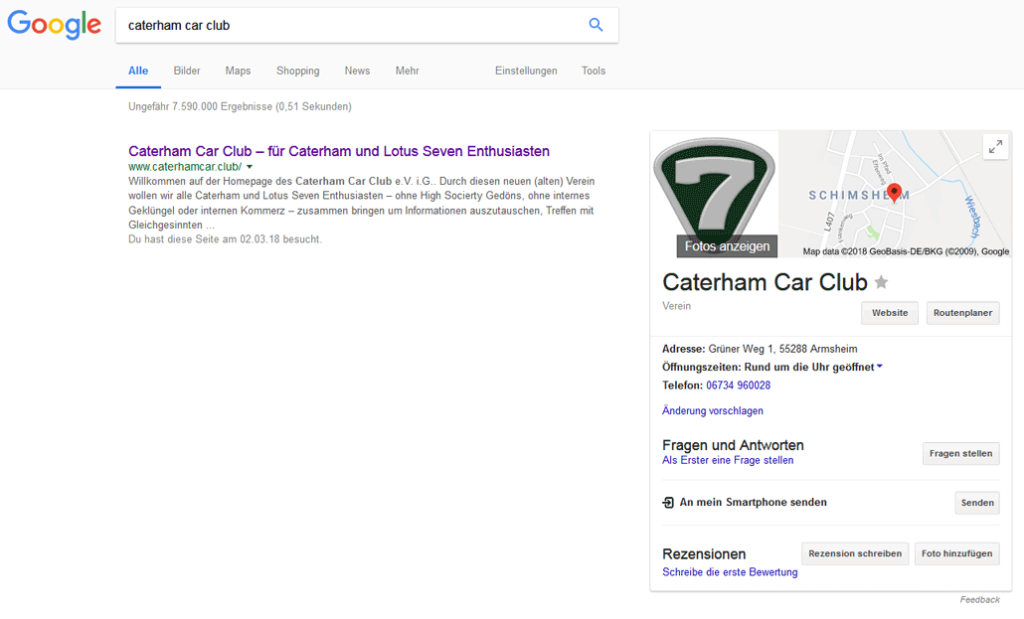Click the Caterham Car Club panel heading
Screen dimensions: 1024x619
point(765,282)
